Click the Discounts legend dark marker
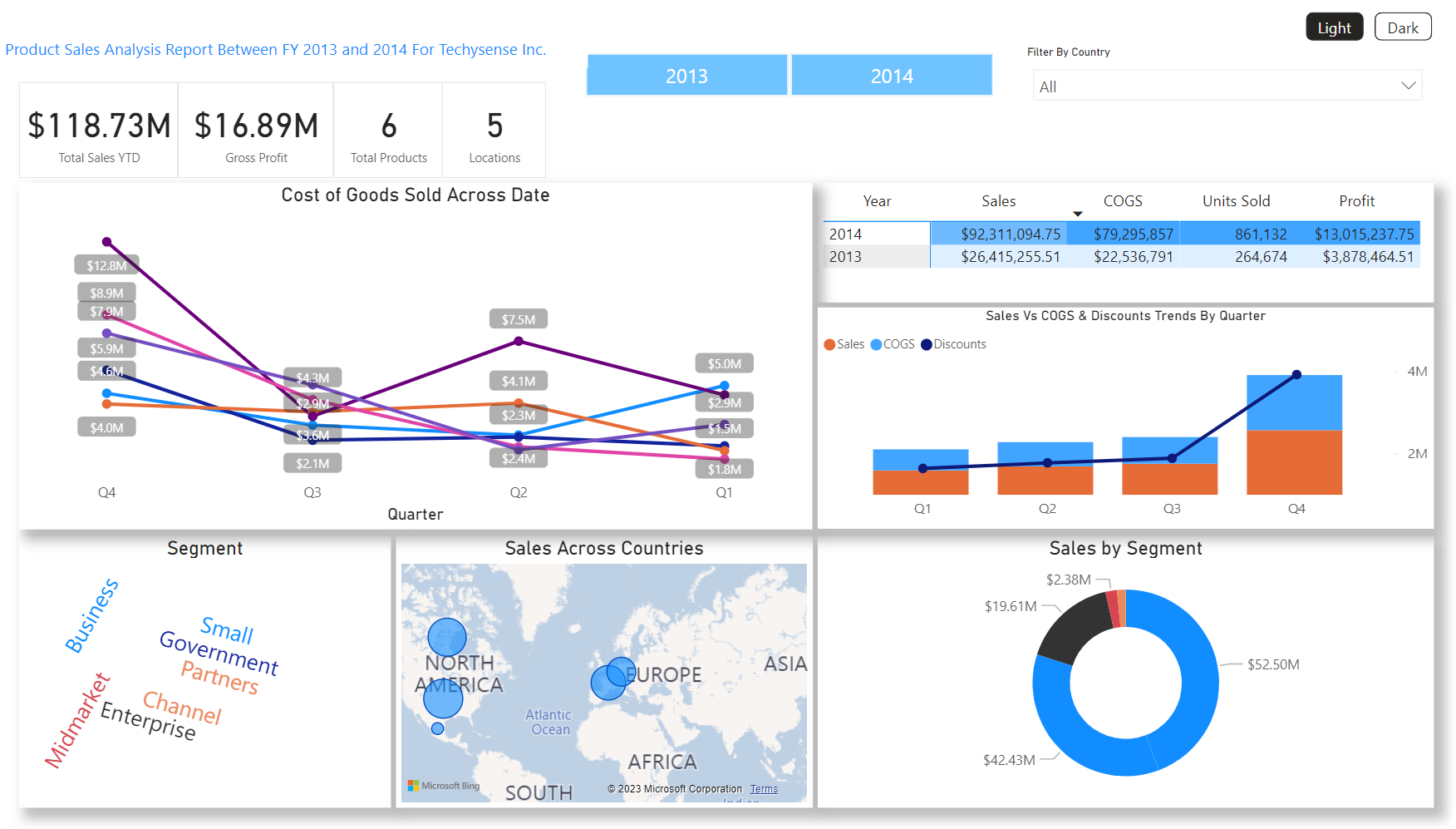 point(926,345)
